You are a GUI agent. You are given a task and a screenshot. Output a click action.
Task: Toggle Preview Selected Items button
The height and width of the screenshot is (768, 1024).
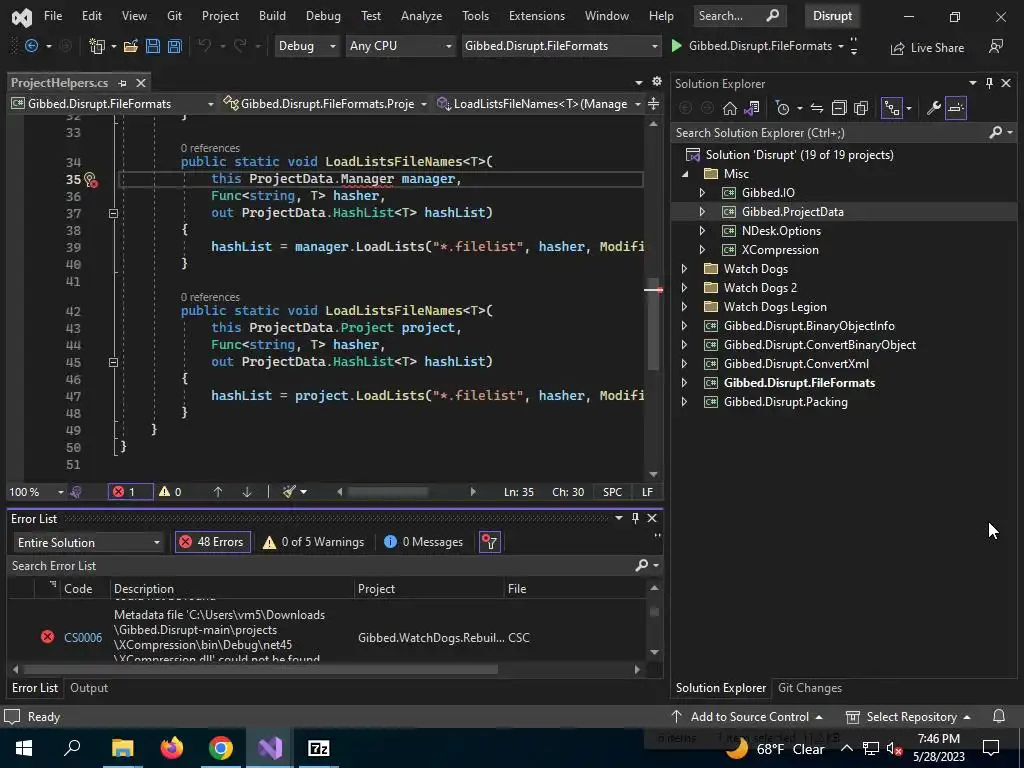click(x=955, y=108)
